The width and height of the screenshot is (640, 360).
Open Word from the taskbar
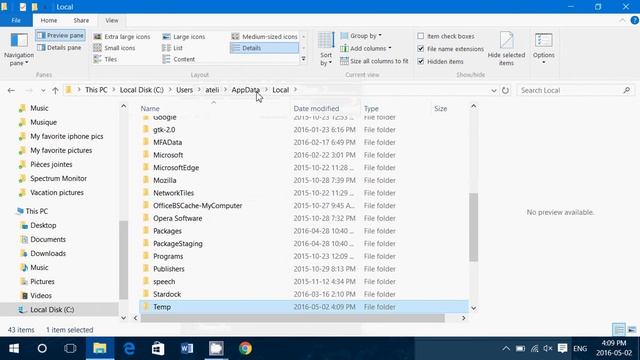(187, 349)
